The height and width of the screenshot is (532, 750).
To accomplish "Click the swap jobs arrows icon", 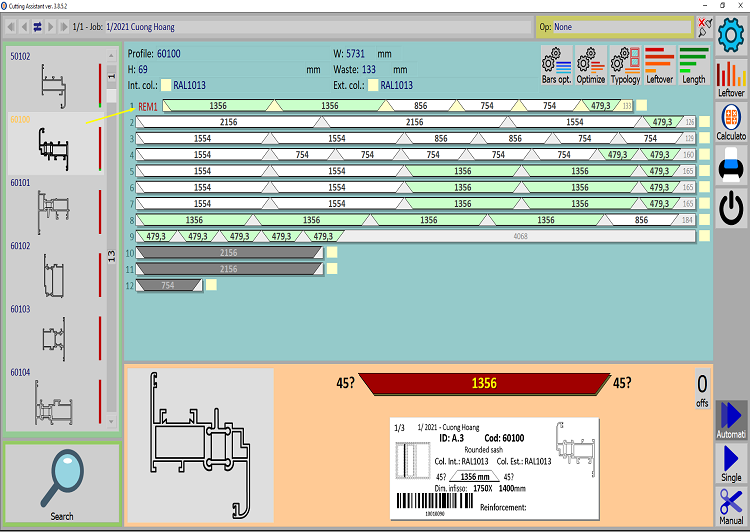I will [37, 27].
